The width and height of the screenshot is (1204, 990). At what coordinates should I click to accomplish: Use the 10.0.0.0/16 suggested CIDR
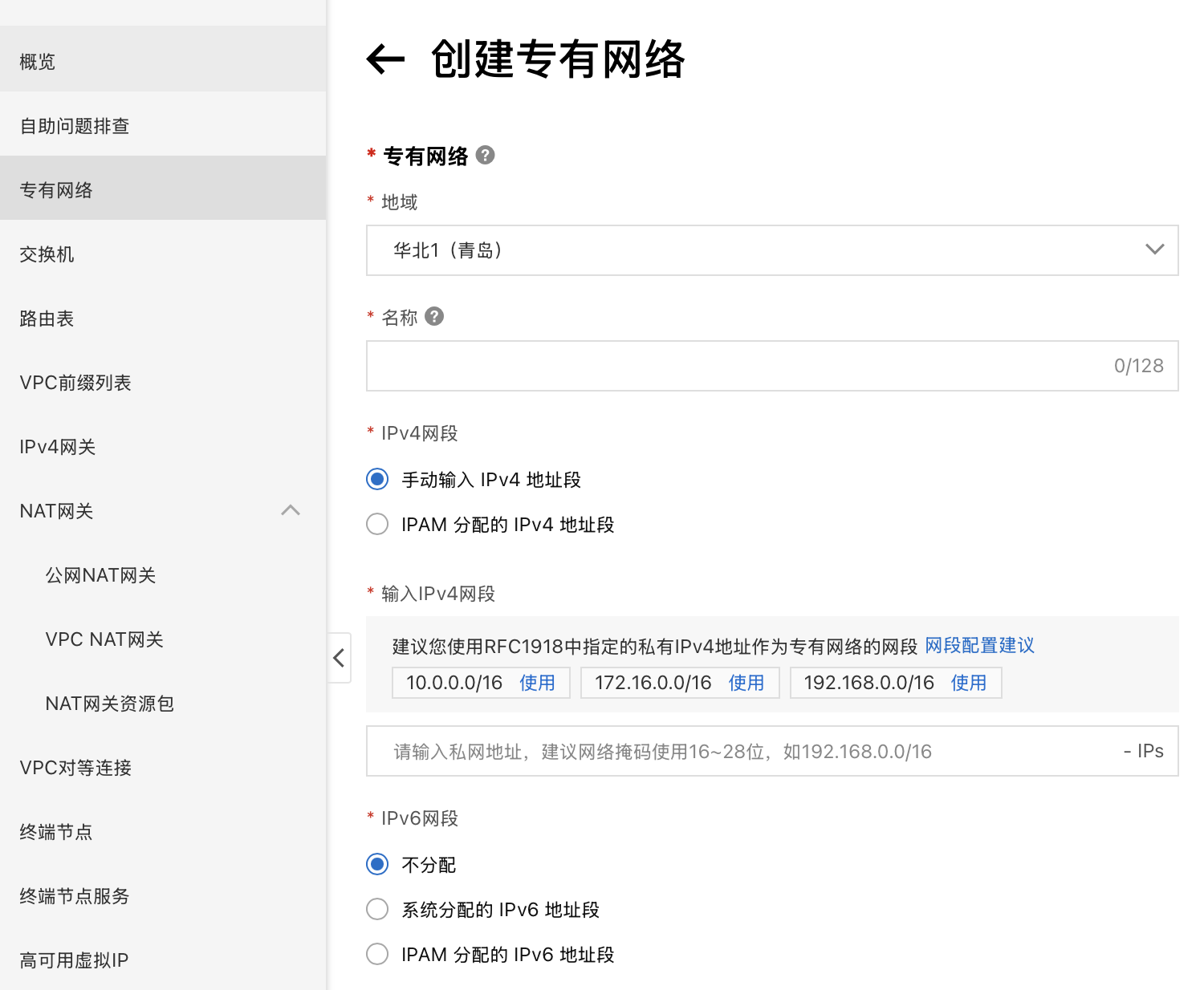538,682
